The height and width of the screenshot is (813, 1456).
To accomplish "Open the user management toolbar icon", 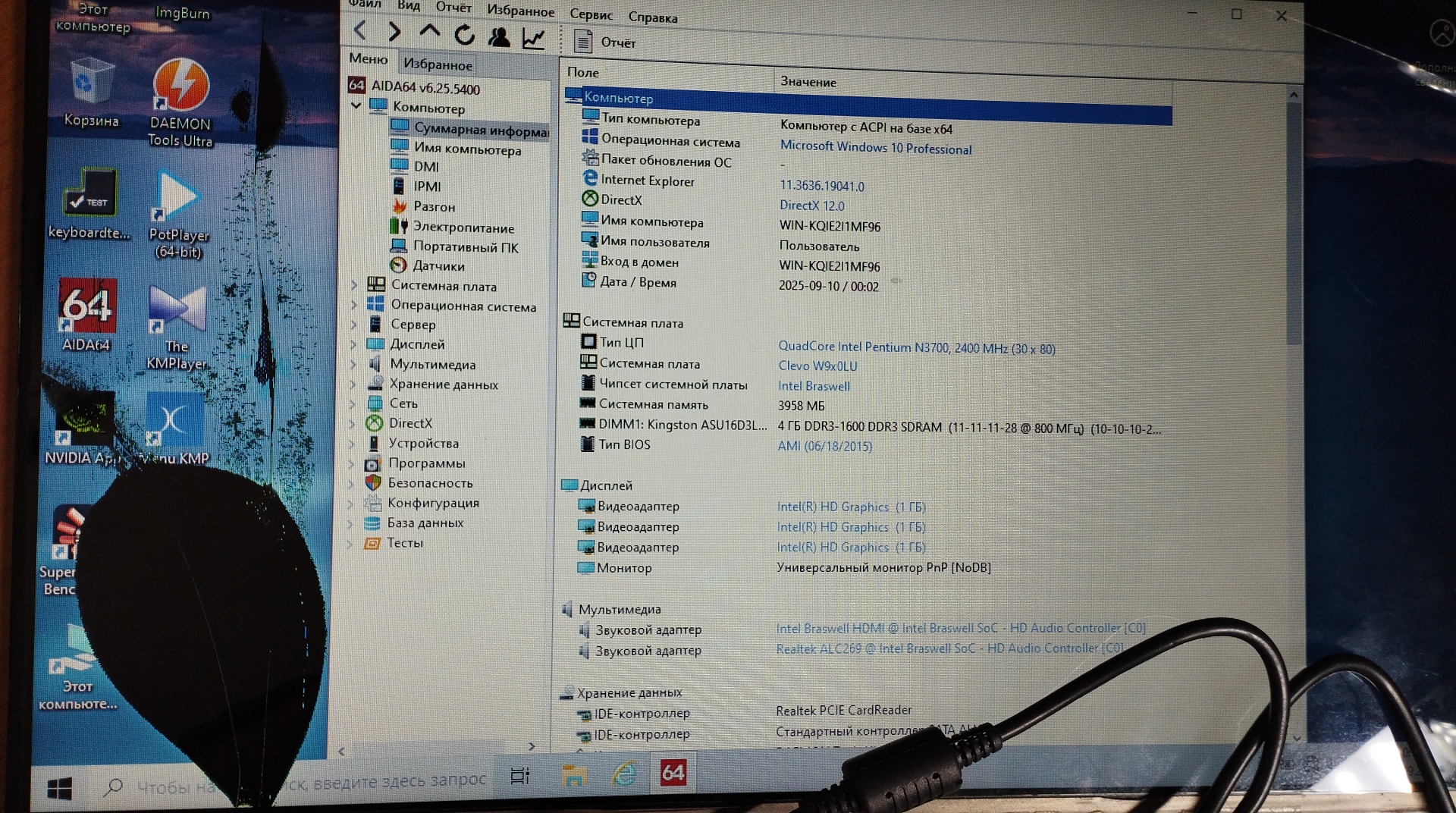I will point(498,37).
